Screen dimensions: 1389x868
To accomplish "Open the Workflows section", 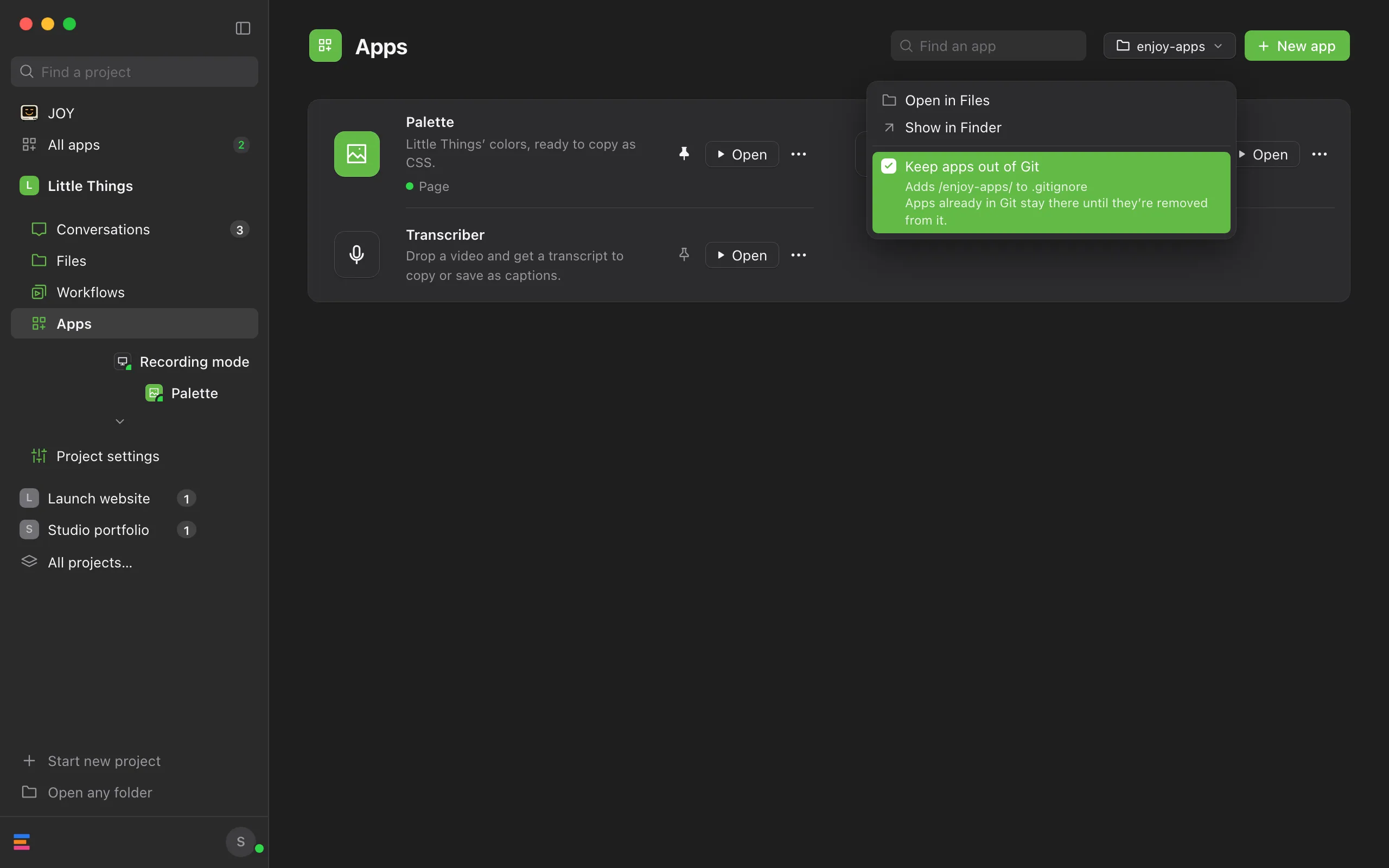I will coord(135,292).
